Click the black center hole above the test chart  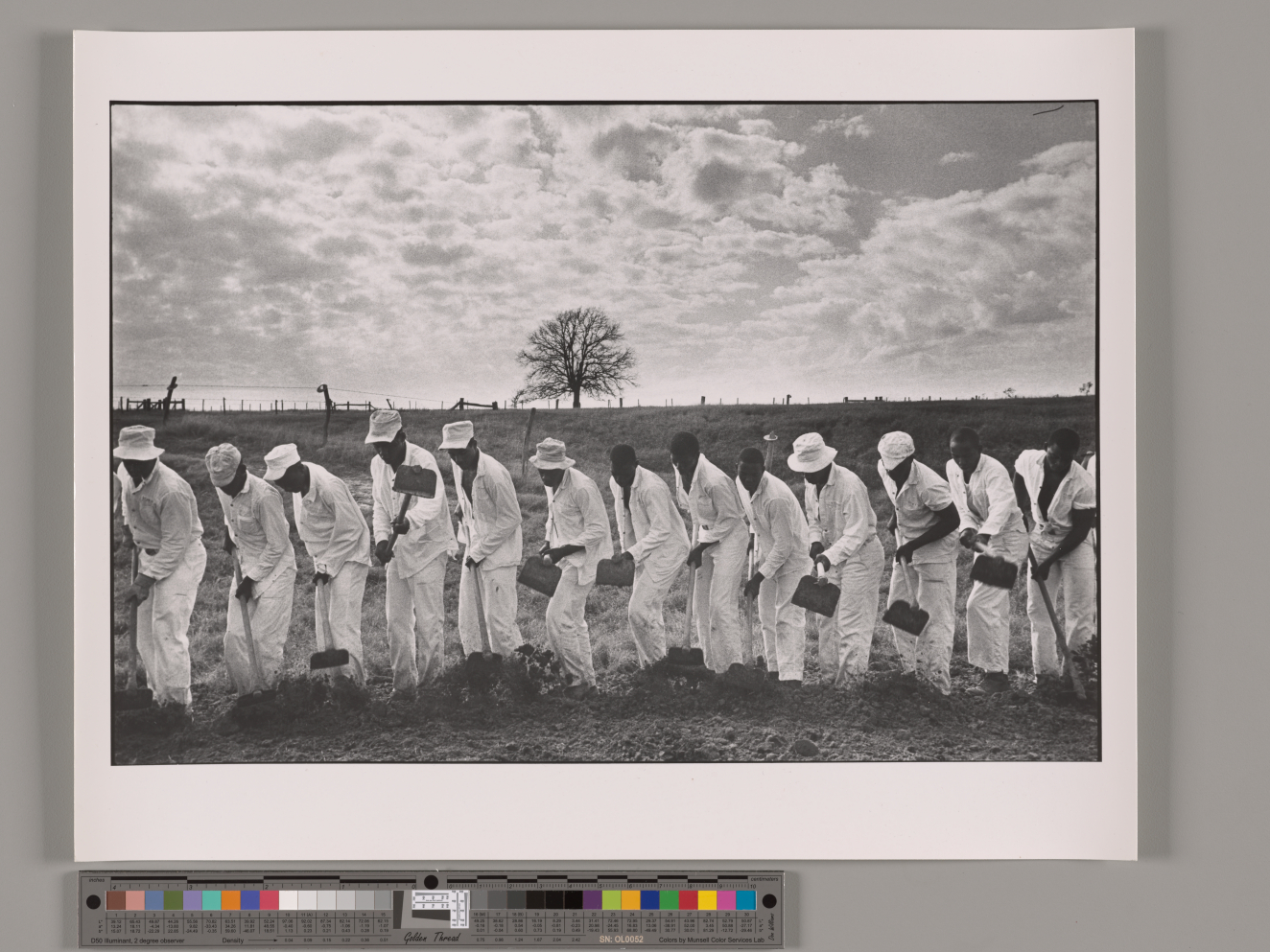coord(431,879)
